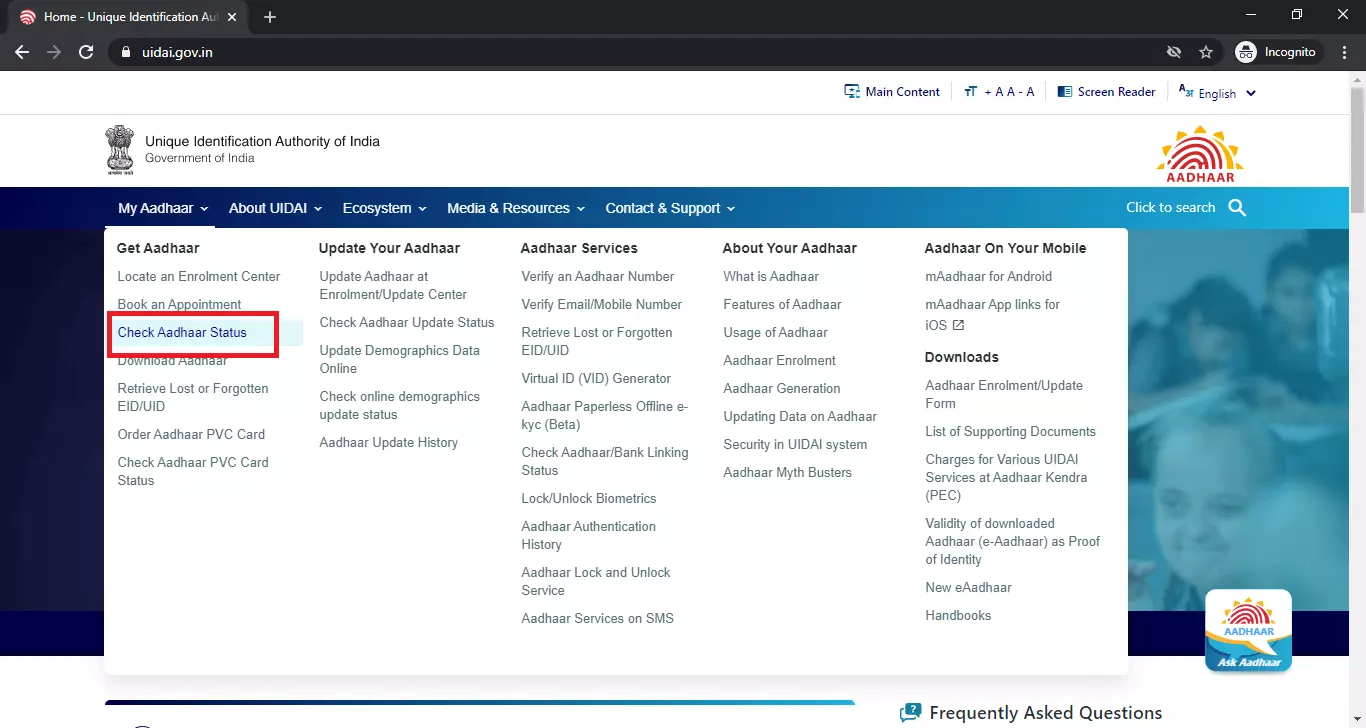
Task: Open Screen Reader access link
Action: (1106, 92)
